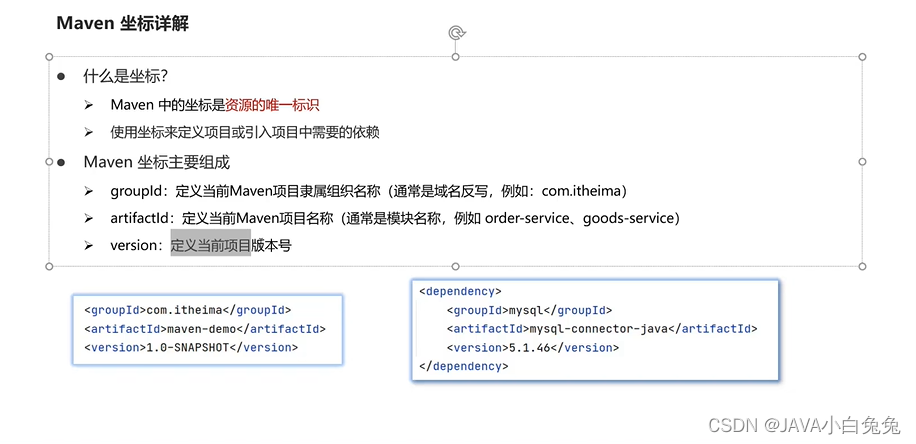Click code line "<version>1.0-SNAPSHOT</version>"
The image size is (916, 444).
pos(191,348)
